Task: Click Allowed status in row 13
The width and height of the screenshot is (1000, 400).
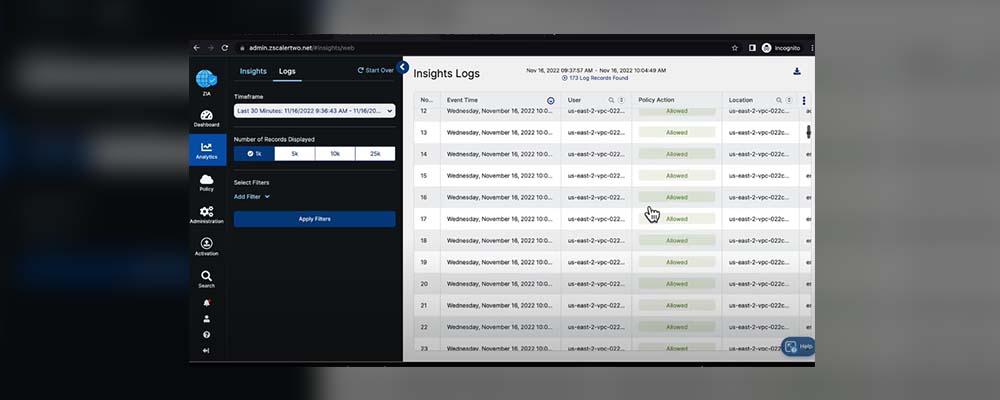Action: (x=677, y=133)
